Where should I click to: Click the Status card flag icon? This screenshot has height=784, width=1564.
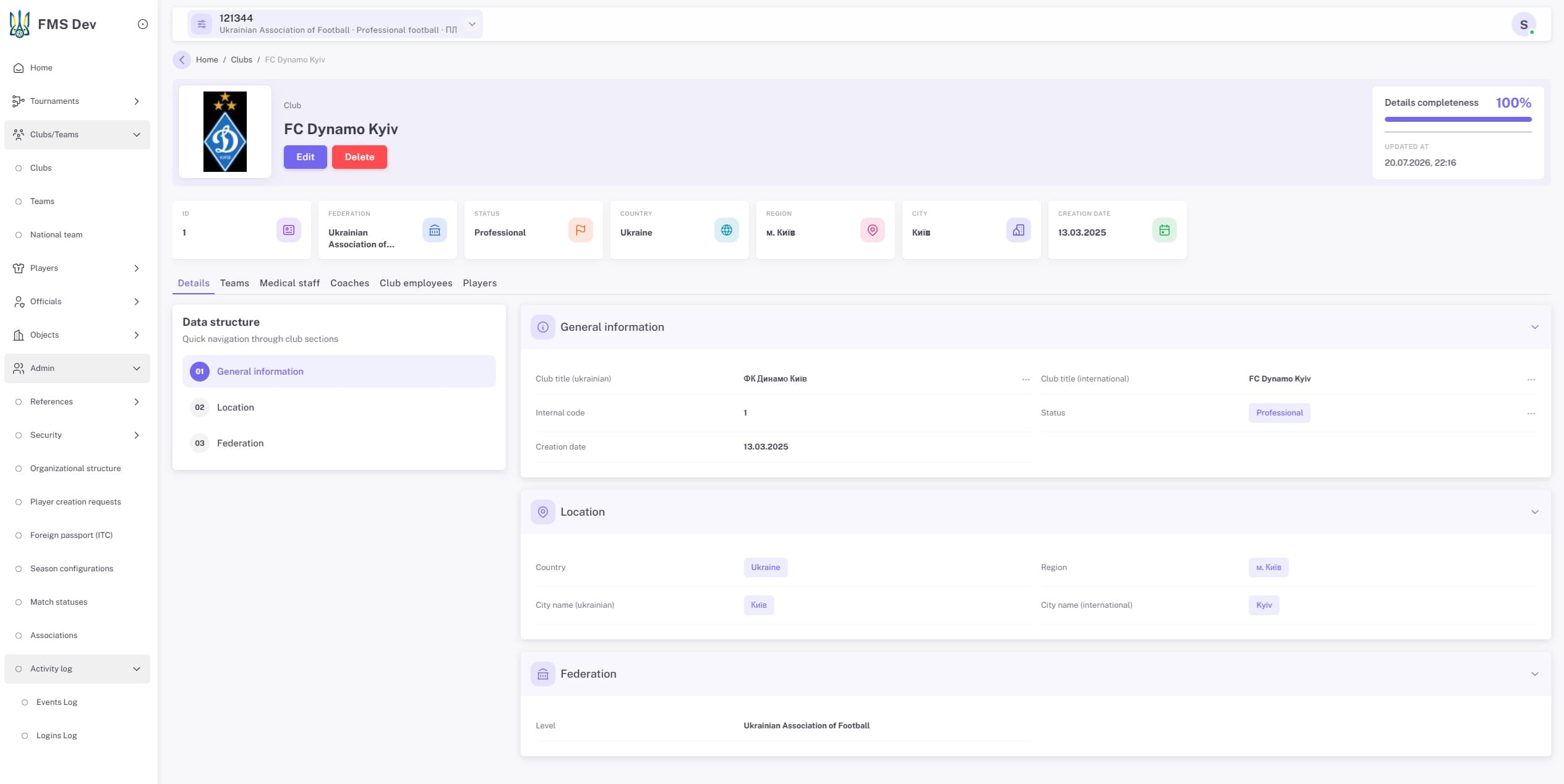point(581,230)
